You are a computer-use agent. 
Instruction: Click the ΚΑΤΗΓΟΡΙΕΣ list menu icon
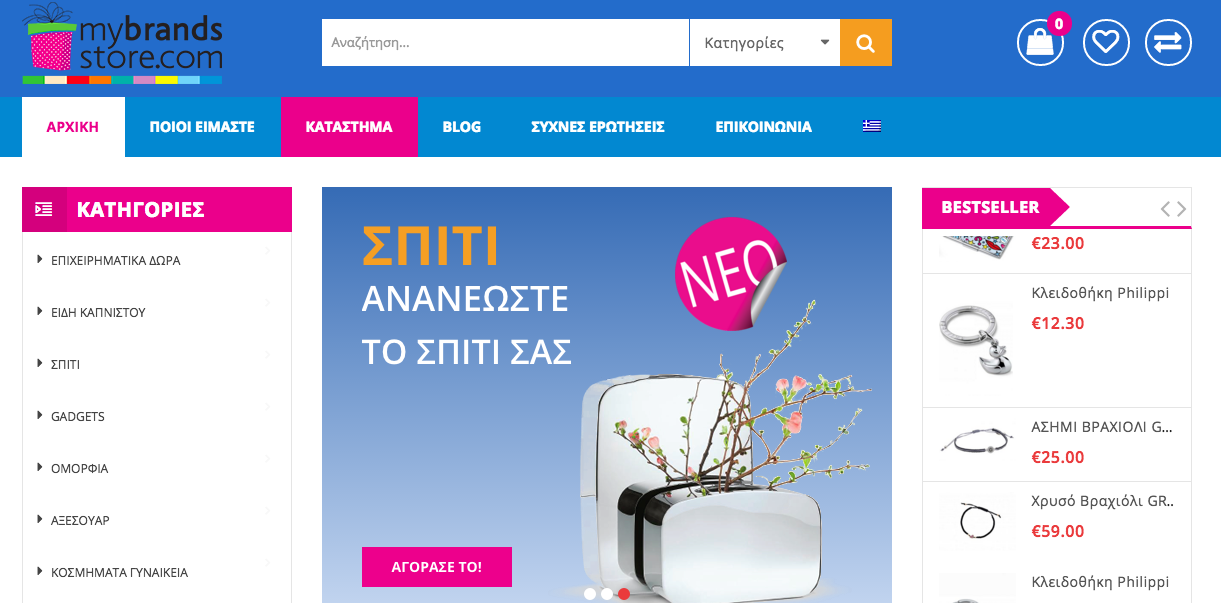44,209
